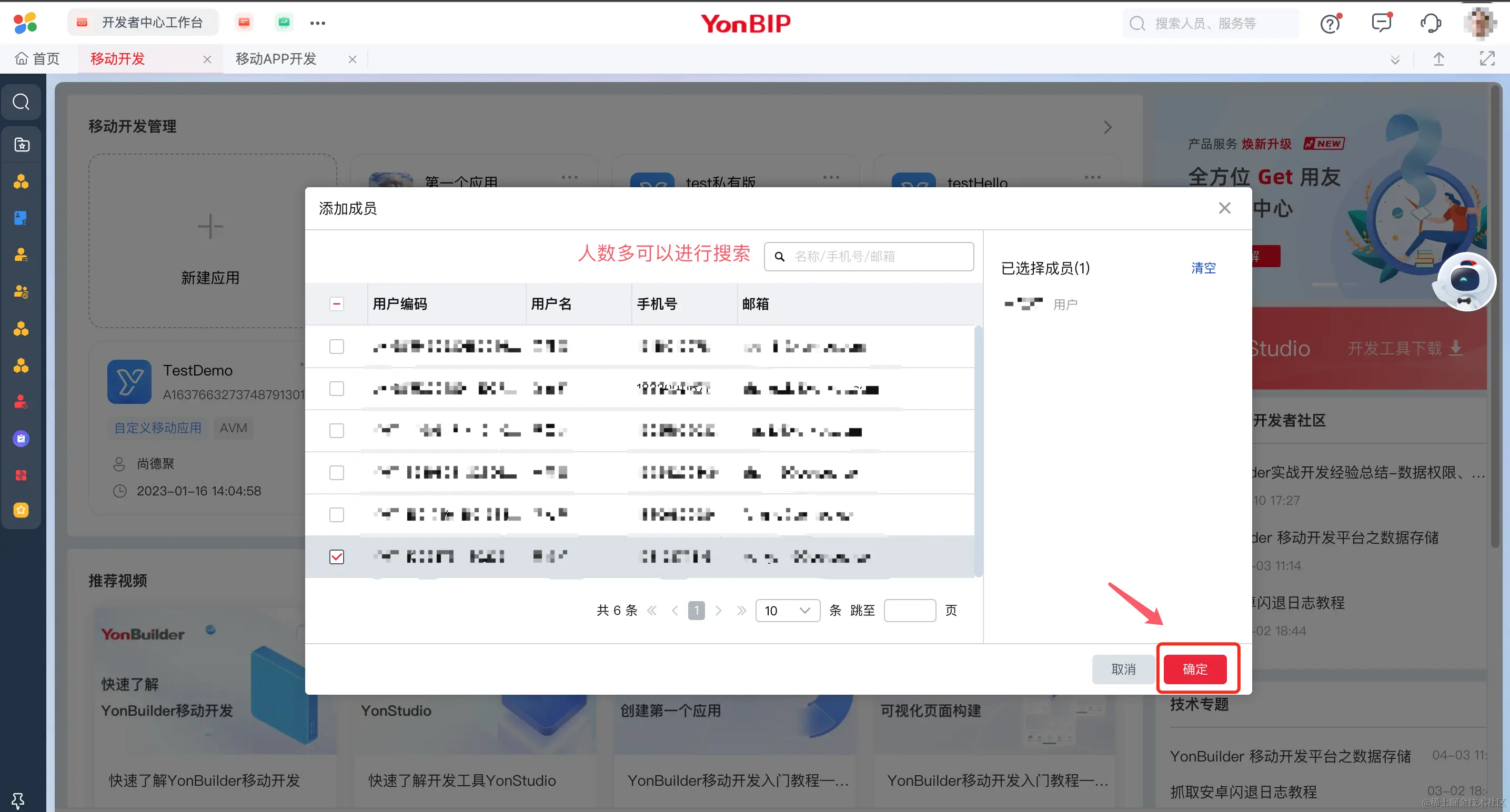Click the upload arrow icon in tab bar
This screenshot has height=812, width=1510.
click(x=1438, y=58)
